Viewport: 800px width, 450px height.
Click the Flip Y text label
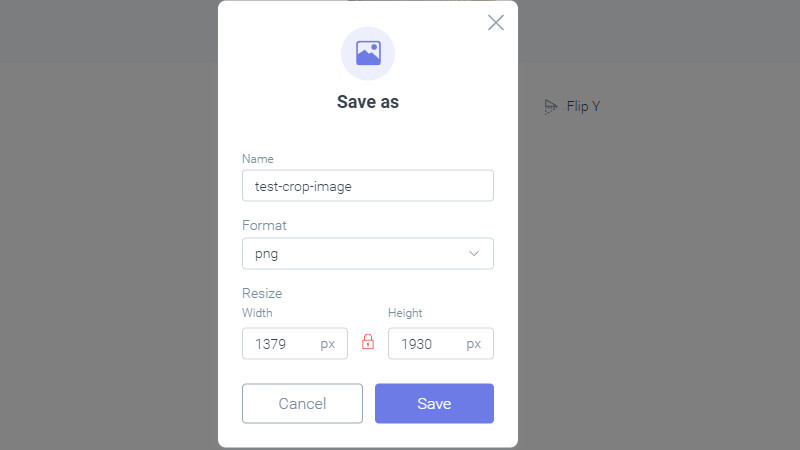[x=583, y=106]
